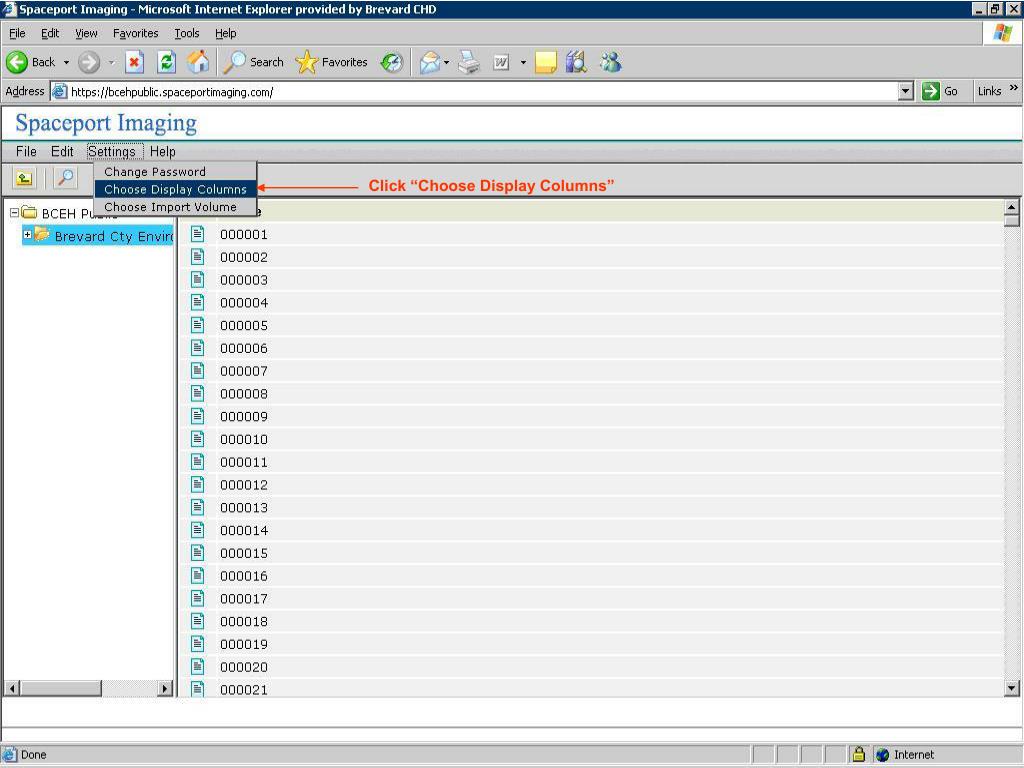Click document icon for row 000010
This screenshot has width=1024, height=768.
point(197,439)
